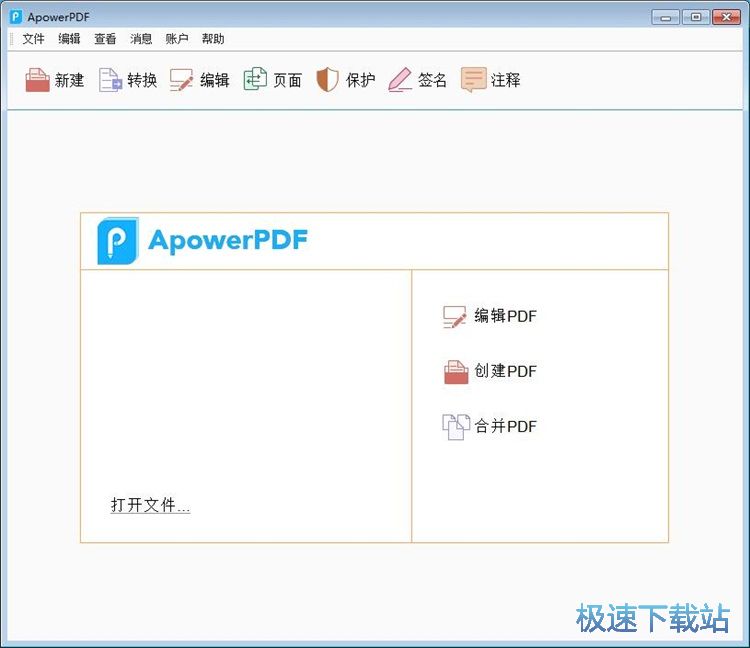Click the 保护 (Protect) shield icon
The width and height of the screenshot is (750, 648).
pos(328,79)
